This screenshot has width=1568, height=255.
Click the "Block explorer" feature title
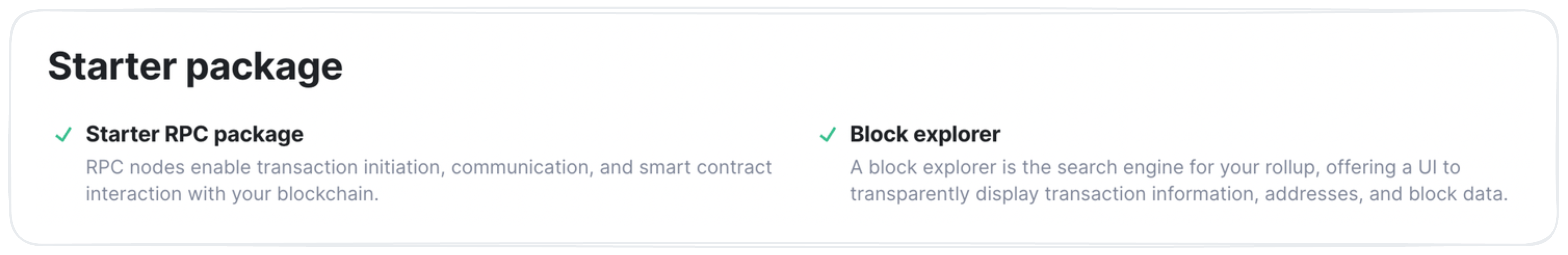925,134
